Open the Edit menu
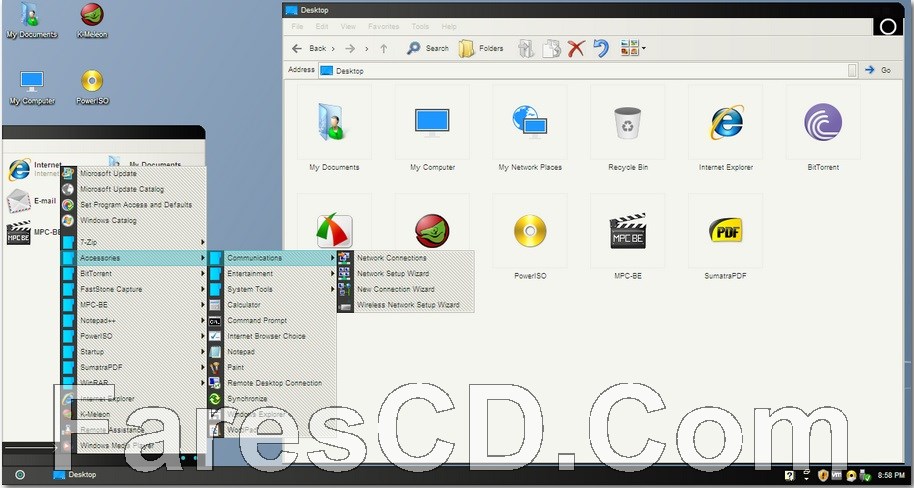The height and width of the screenshot is (488, 914). pos(322,27)
